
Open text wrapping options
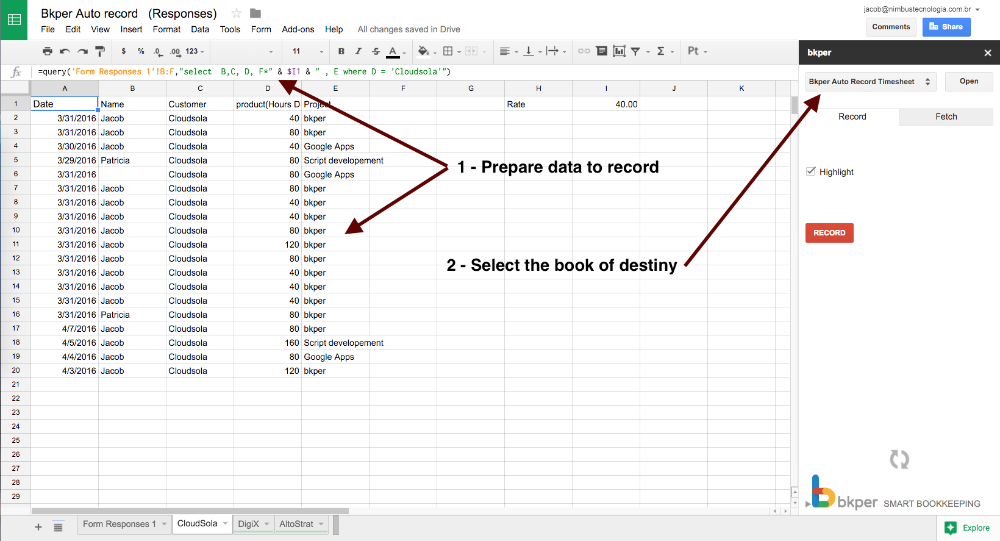coord(554,51)
